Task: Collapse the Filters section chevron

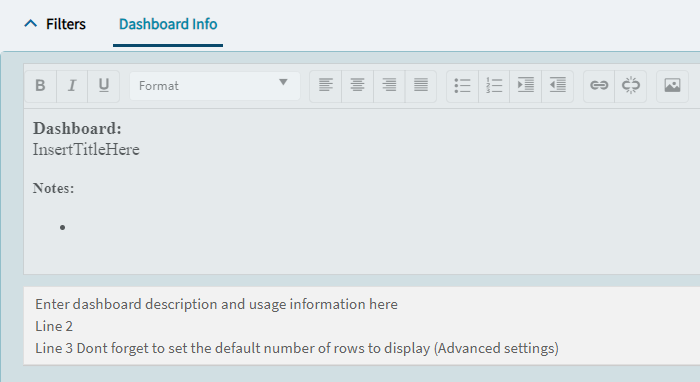Action: pyautogui.click(x=30, y=24)
